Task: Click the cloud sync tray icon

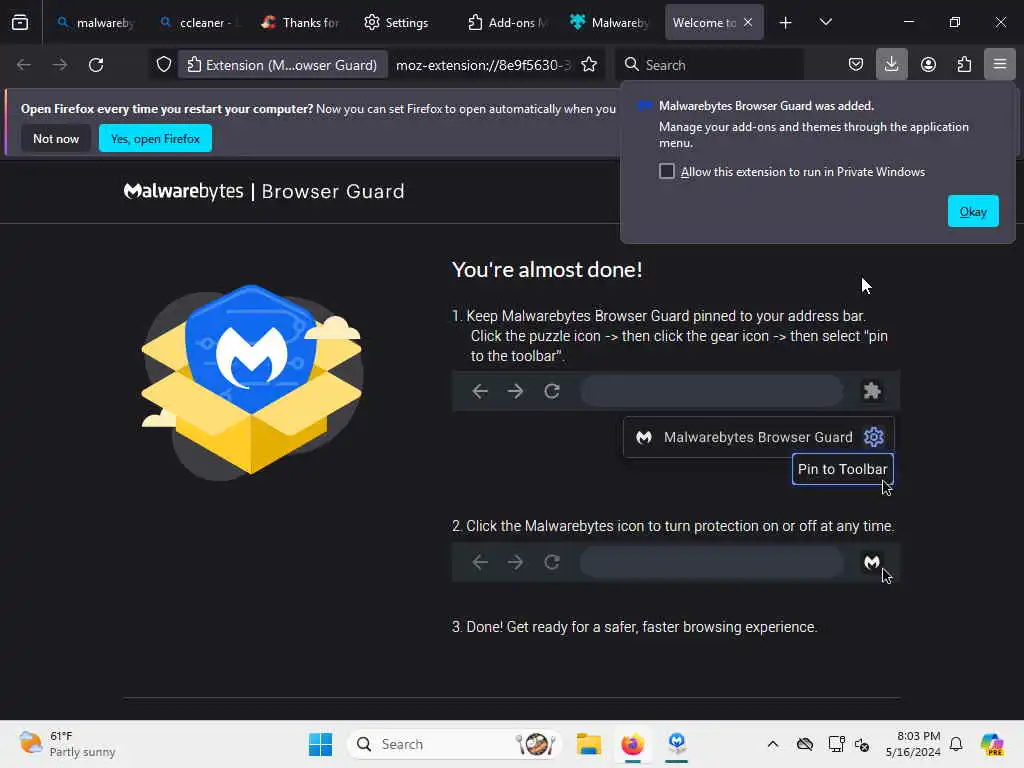Action: click(x=805, y=744)
